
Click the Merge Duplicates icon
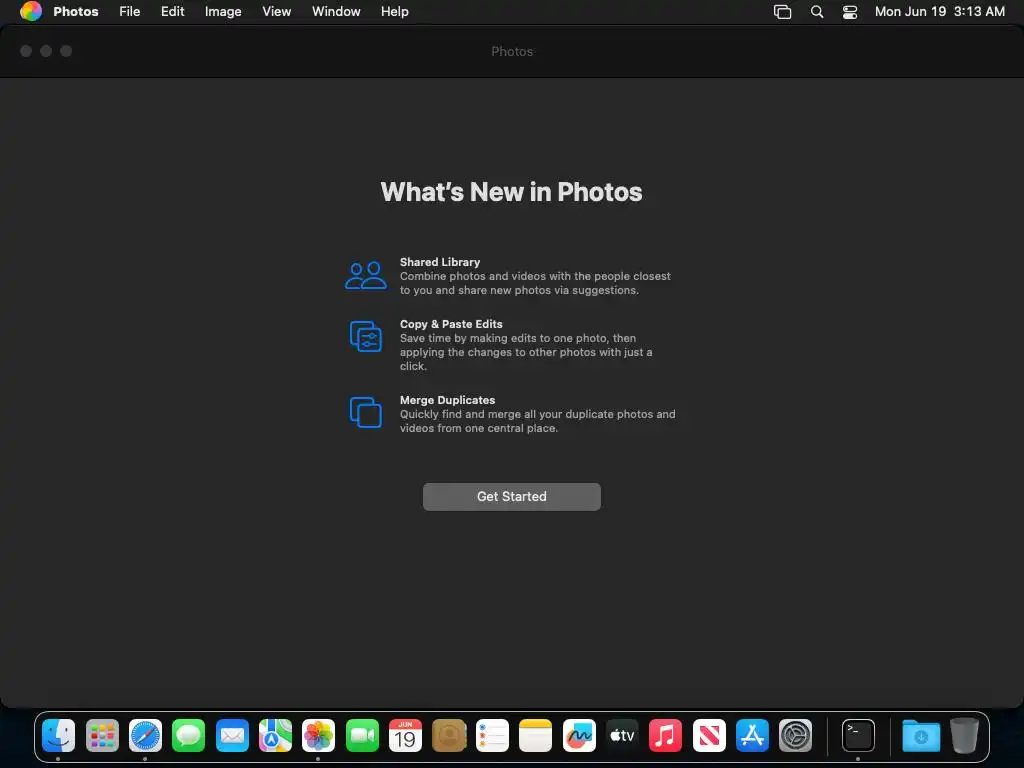[366, 412]
